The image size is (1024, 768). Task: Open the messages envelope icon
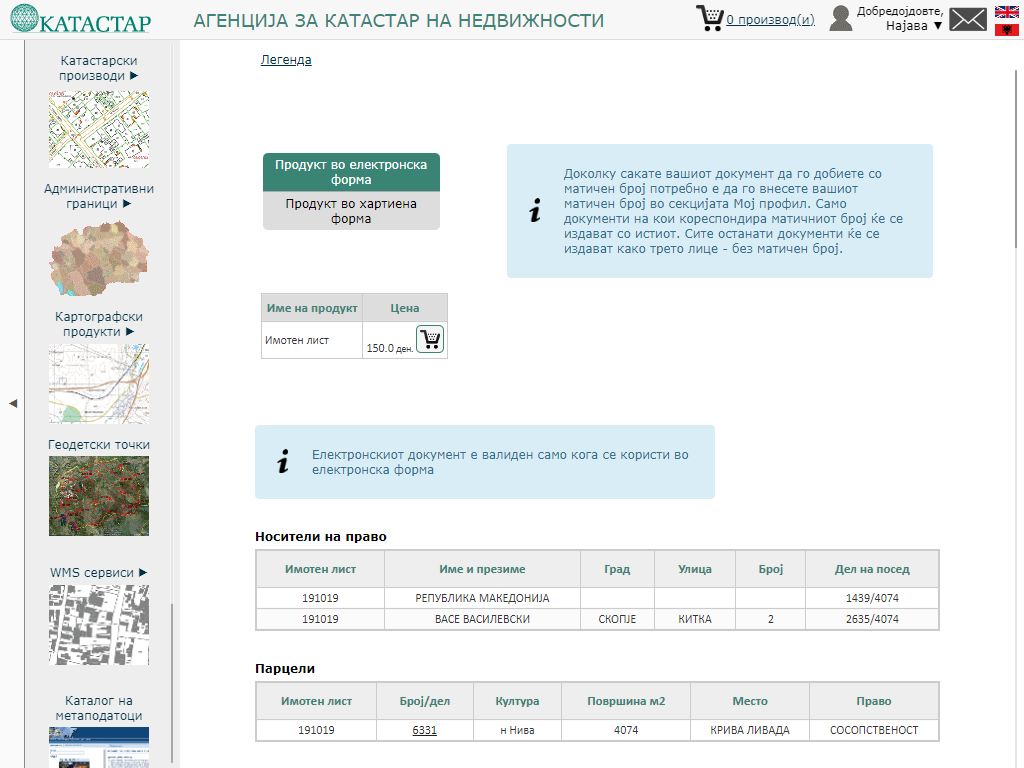967,19
